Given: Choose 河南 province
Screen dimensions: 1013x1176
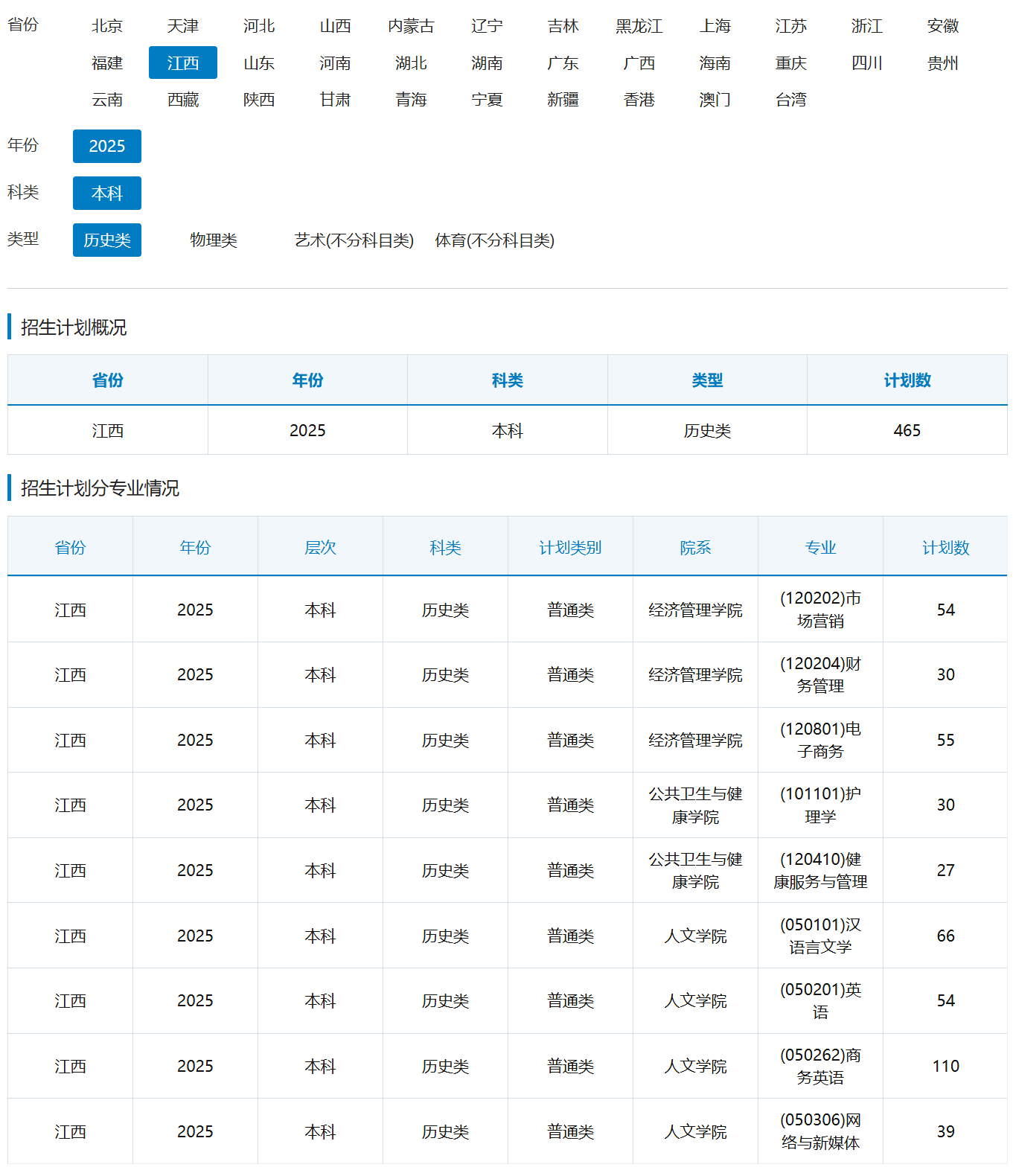Looking at the screenshot, I should pyautogui.click(x=335, y=63).
